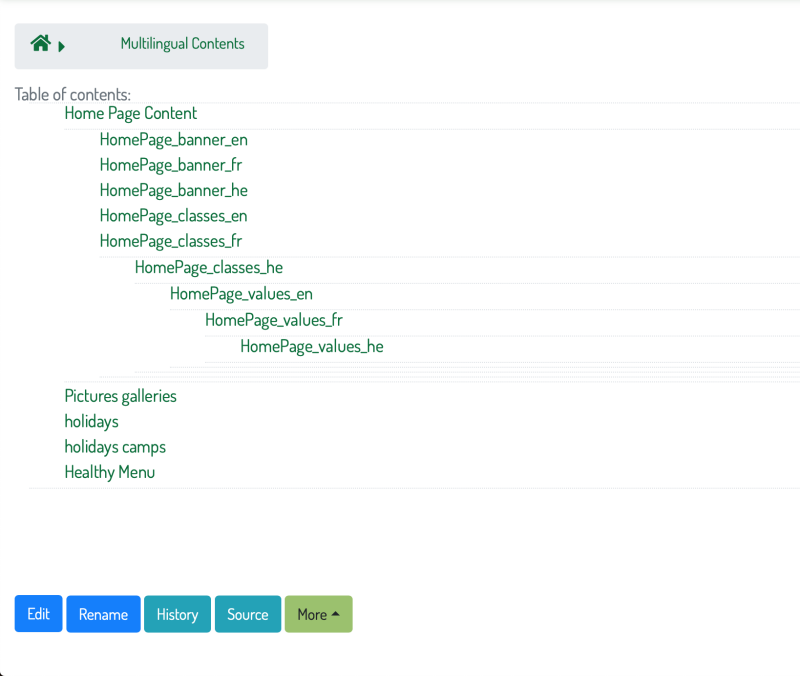
Task: Select HomePage_banner_he link
Action: tap(173, 191)
